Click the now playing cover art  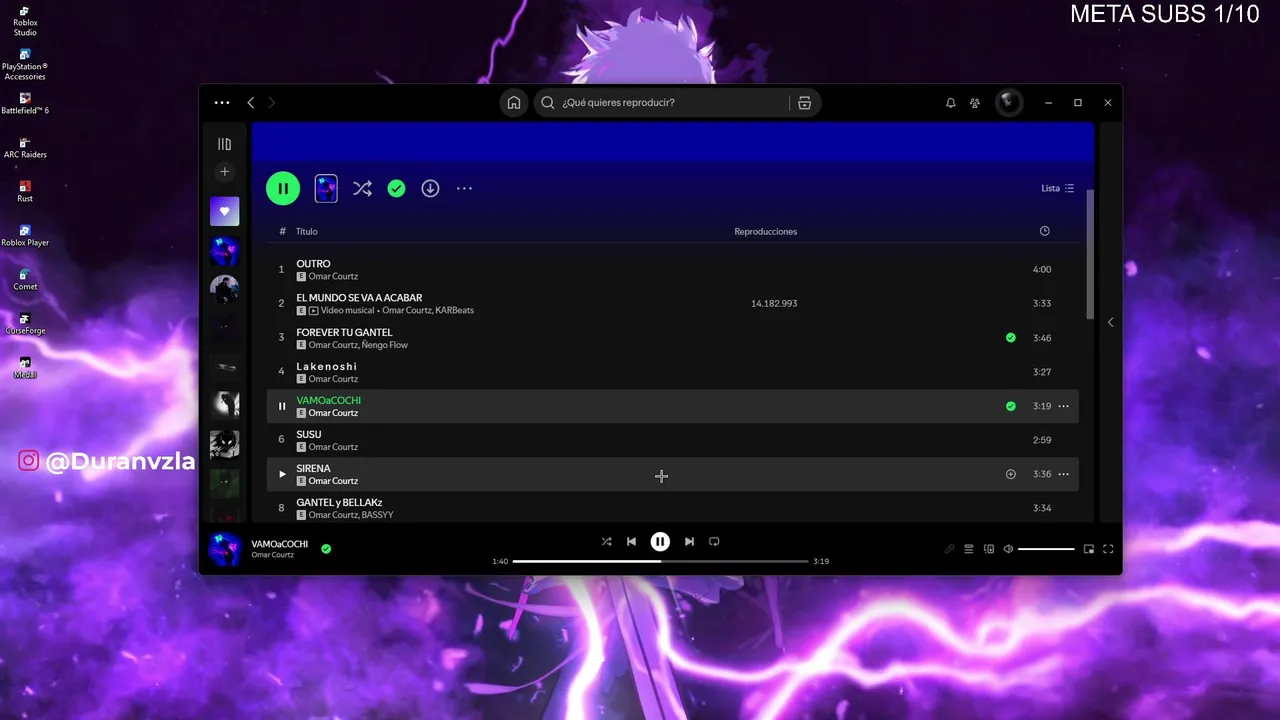coord(224,549)
